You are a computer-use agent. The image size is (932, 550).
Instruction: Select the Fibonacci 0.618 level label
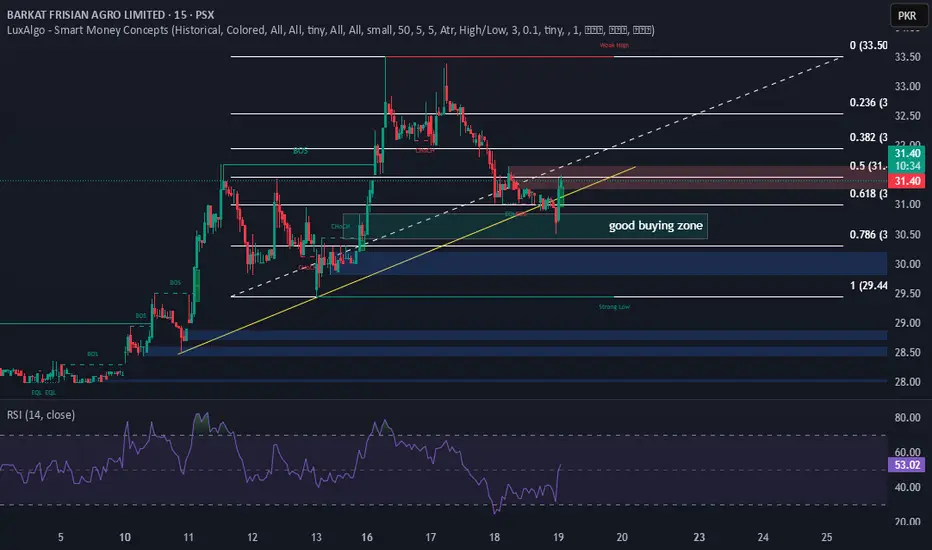868,194
